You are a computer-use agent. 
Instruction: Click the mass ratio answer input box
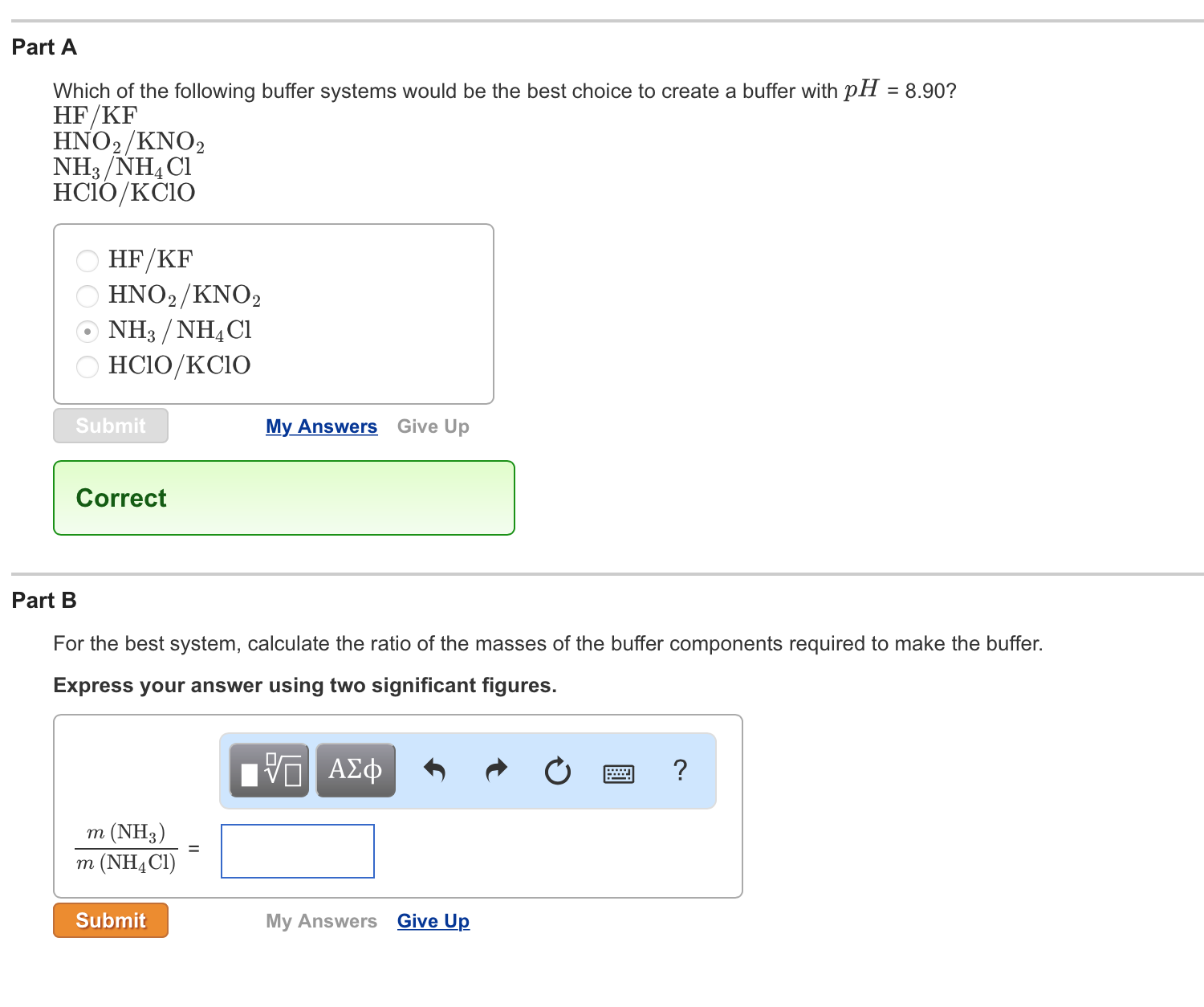click(x=297, y=851)
